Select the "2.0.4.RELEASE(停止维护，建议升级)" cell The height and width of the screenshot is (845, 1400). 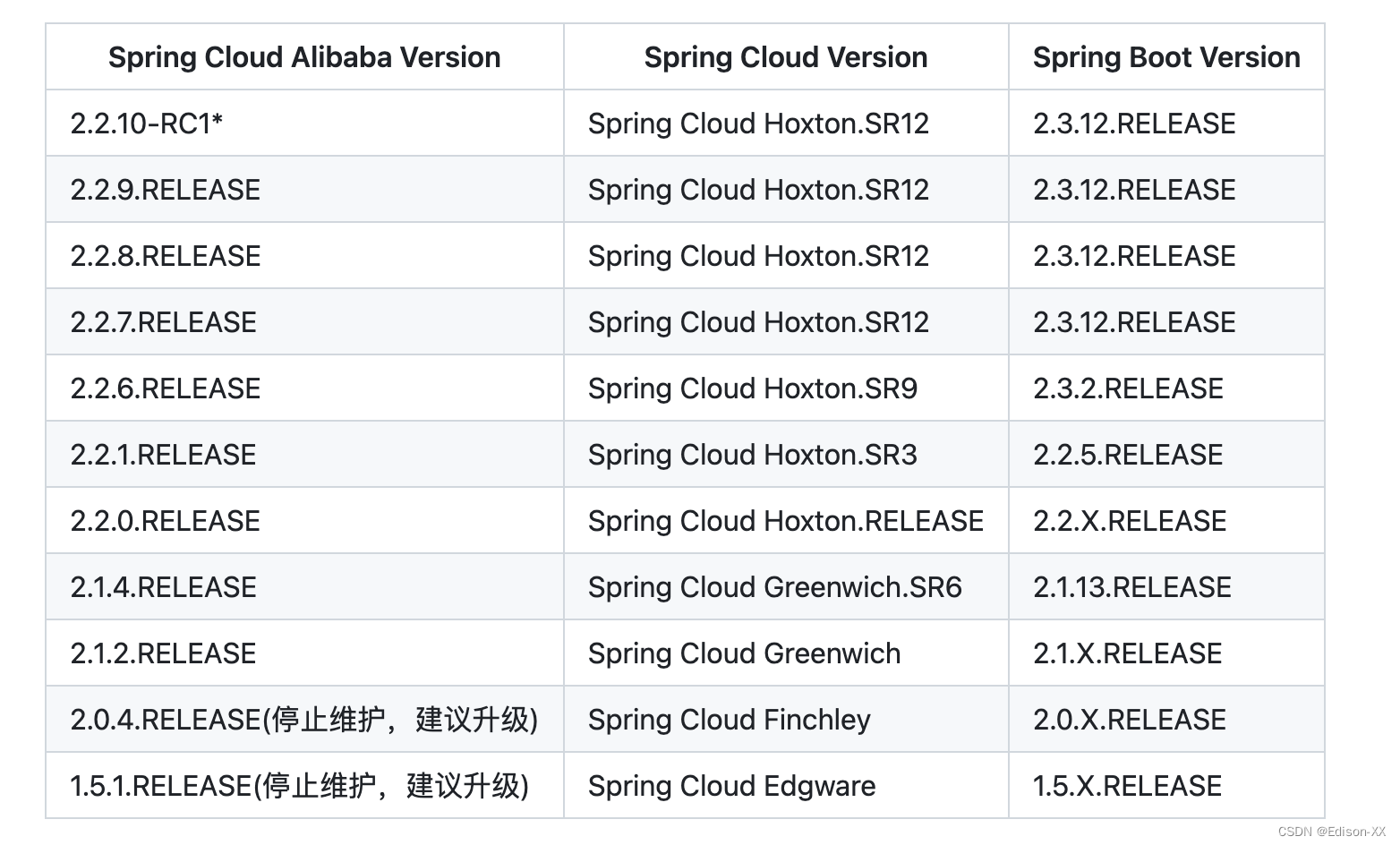(x=304, y=720)
